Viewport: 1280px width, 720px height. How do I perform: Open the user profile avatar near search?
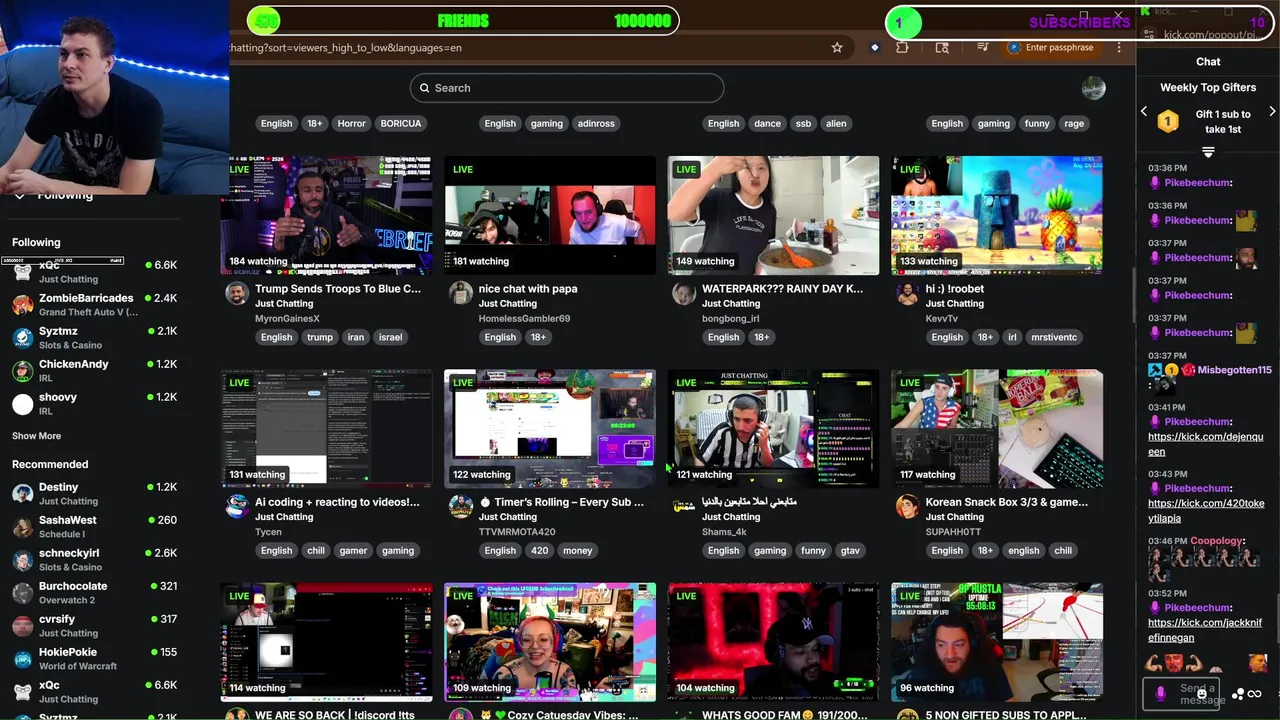(1093, 88)
